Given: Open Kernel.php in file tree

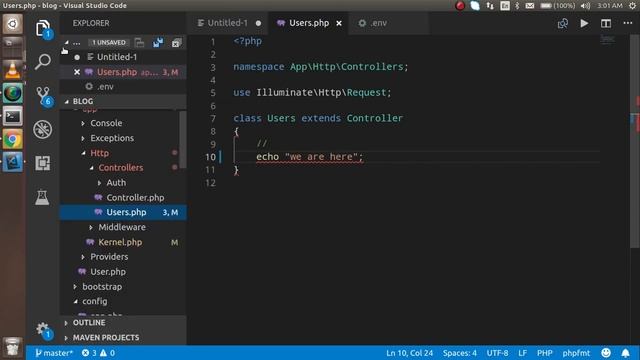Looking at the screenshot, I should (x=120, y=242).
